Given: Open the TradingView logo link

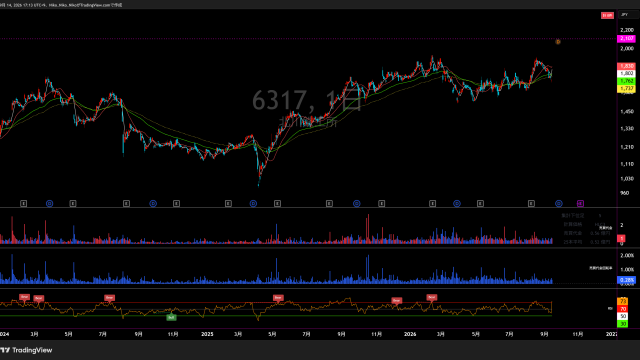Looking at the screenshot, I should point(27,350).
